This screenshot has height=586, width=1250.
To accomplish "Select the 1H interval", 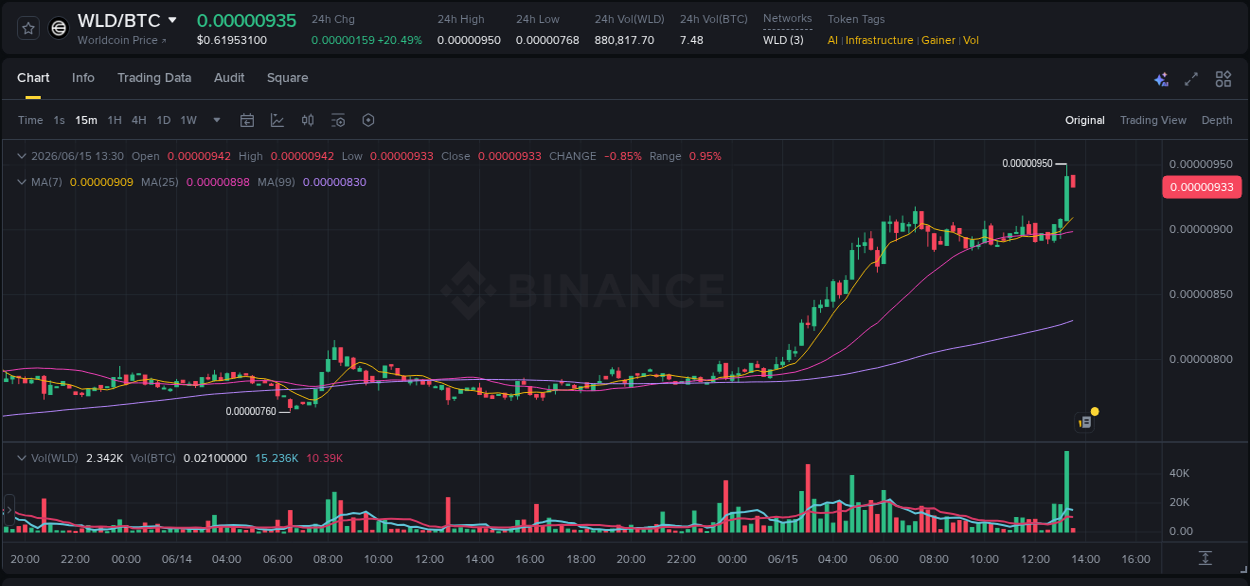I will [114, 120].
